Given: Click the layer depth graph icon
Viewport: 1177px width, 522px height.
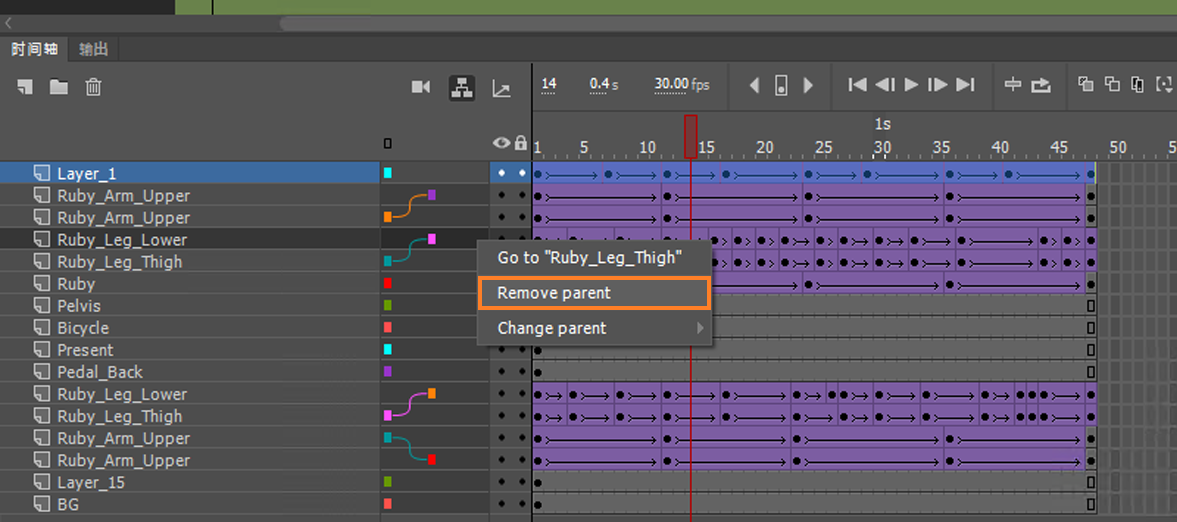Looking at the screenshot, I should pyautogui.click(x=501, y=88).
